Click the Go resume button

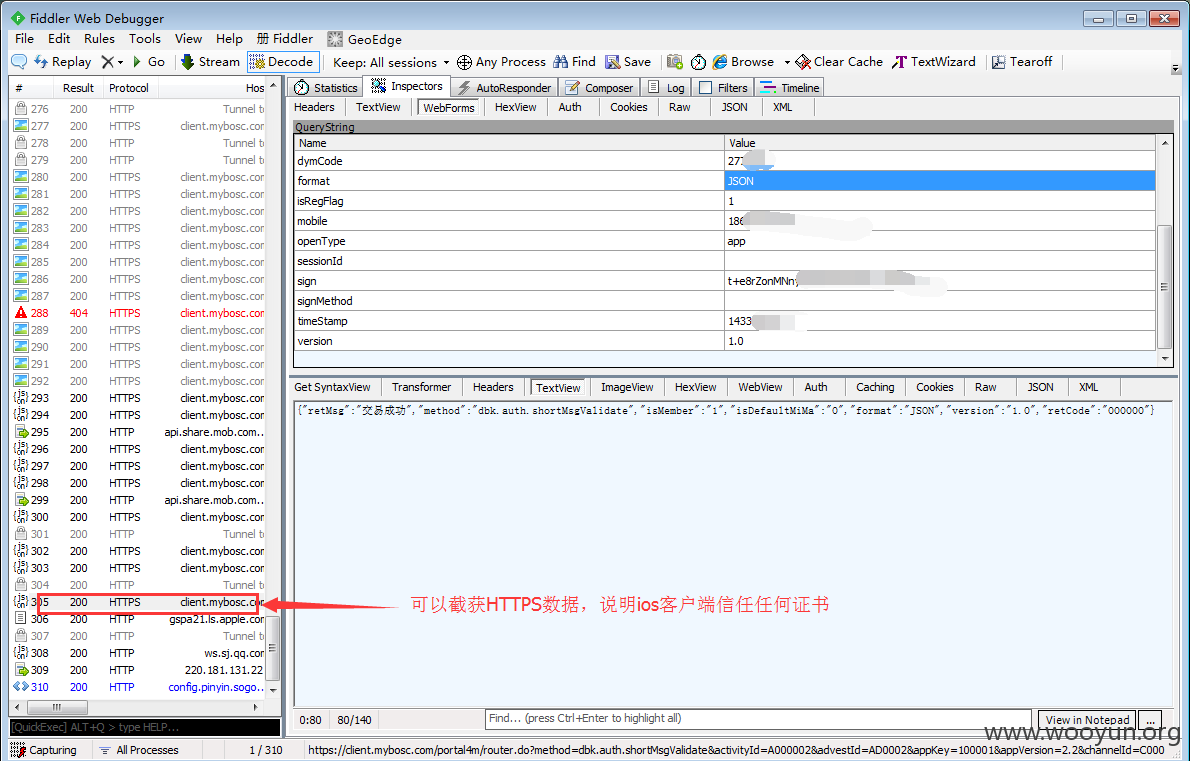coord(149,61)
